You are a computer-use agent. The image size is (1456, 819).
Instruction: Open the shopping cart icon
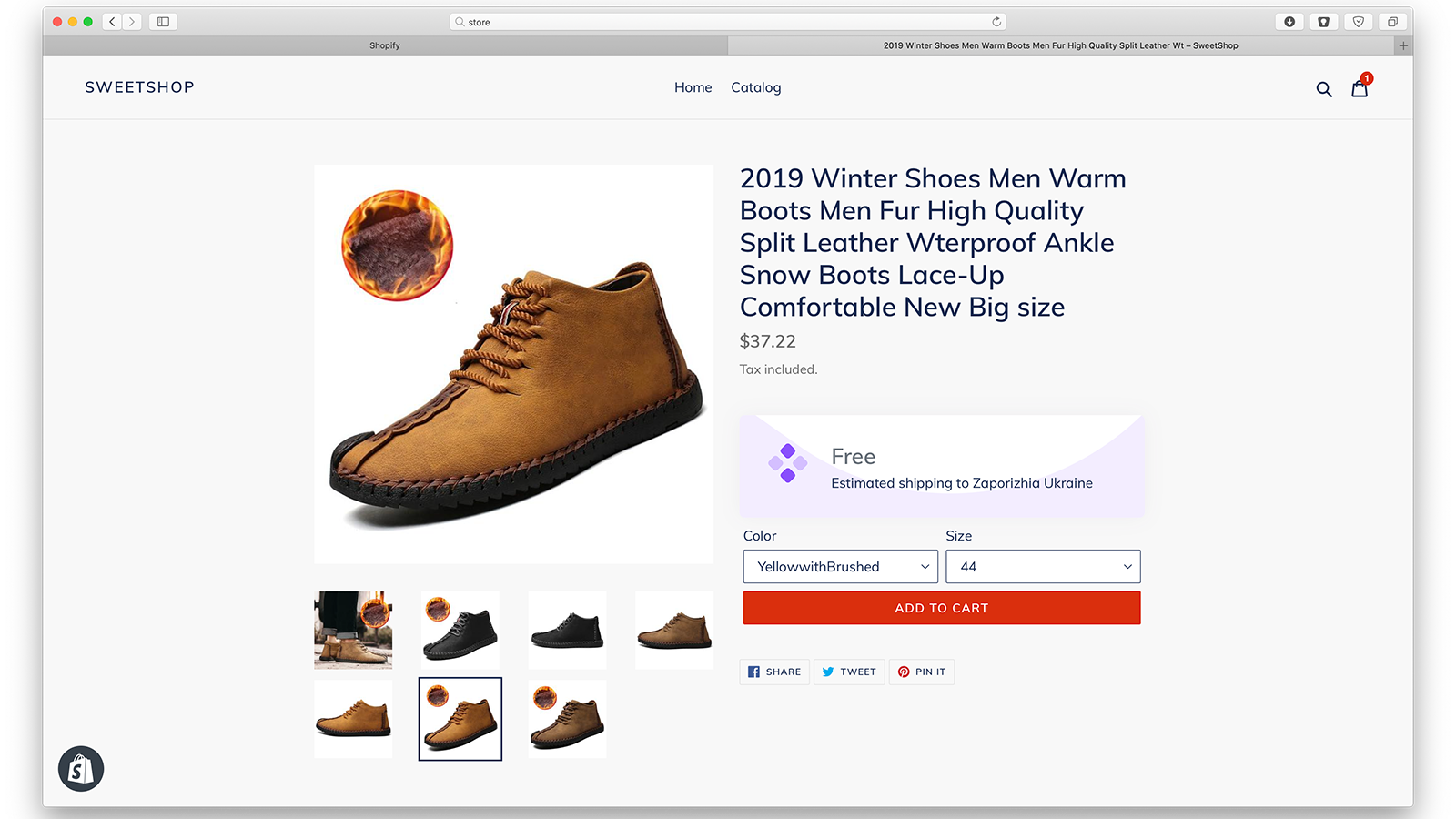(1359, 88)
